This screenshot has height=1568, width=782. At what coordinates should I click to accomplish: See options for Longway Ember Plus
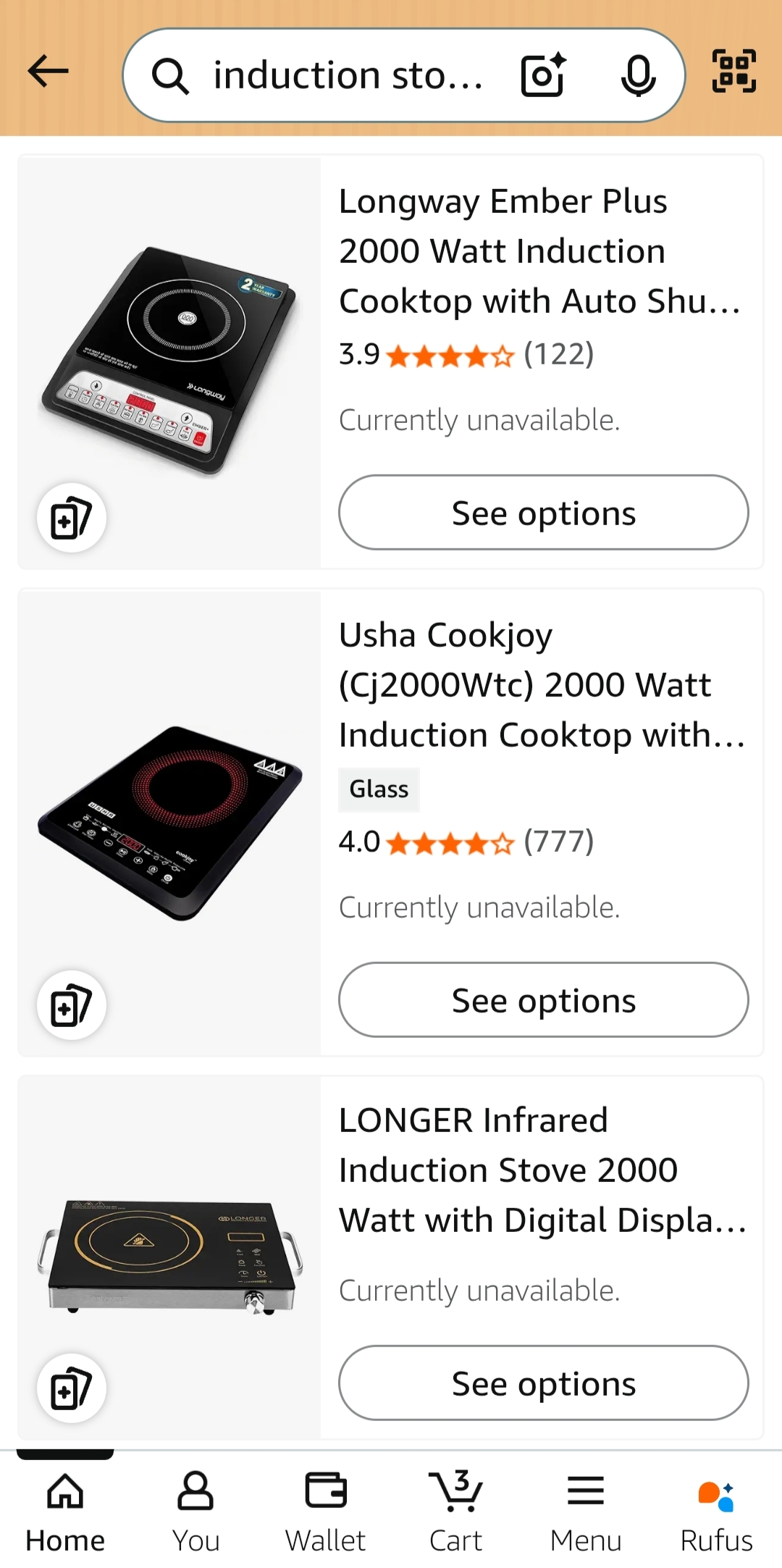(x=544, y=513)
